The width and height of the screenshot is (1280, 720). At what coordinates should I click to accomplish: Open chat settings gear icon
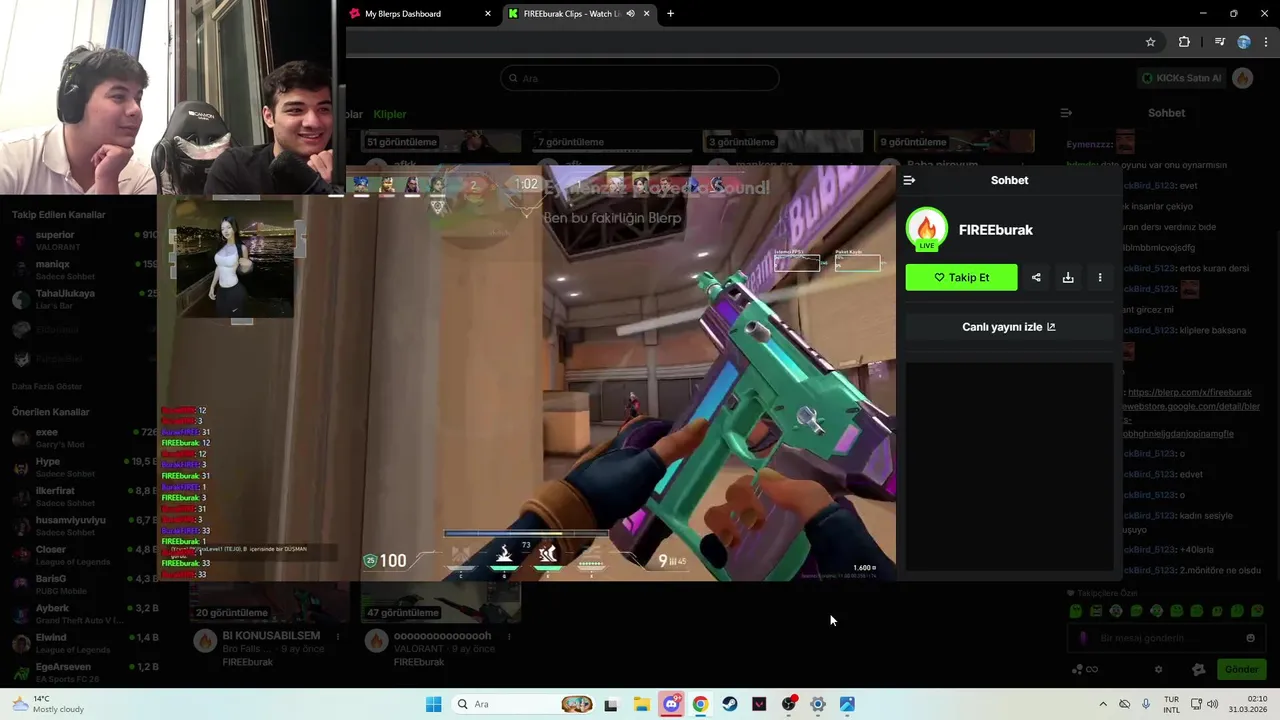(1159, 670)
